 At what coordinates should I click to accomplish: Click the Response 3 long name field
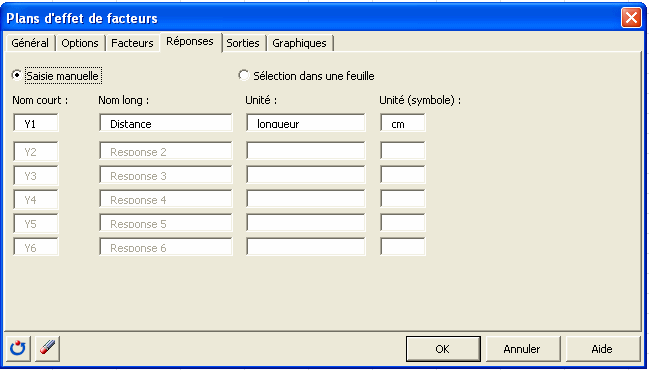click(x=166, y=175)
